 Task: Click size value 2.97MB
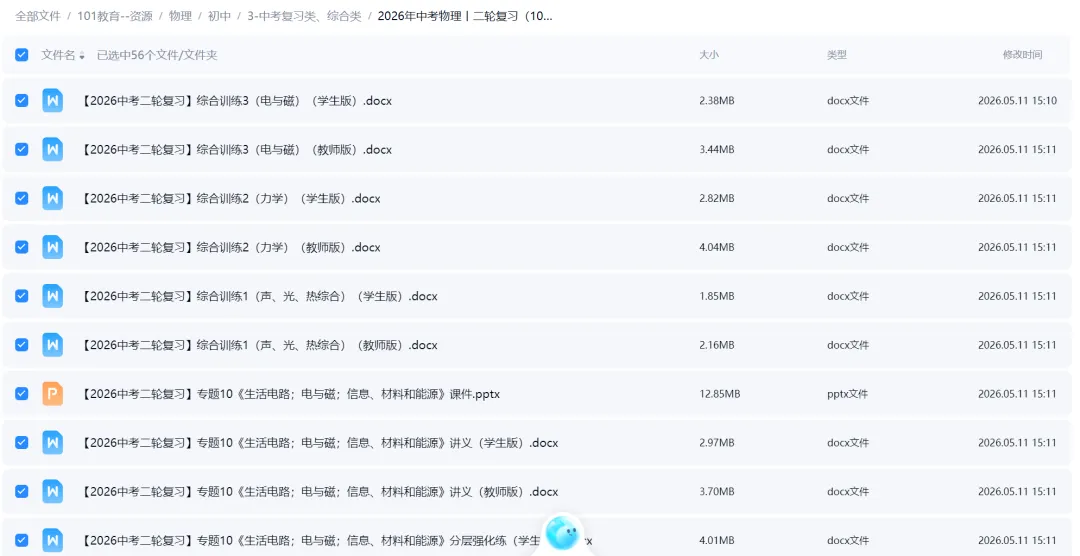717,443
